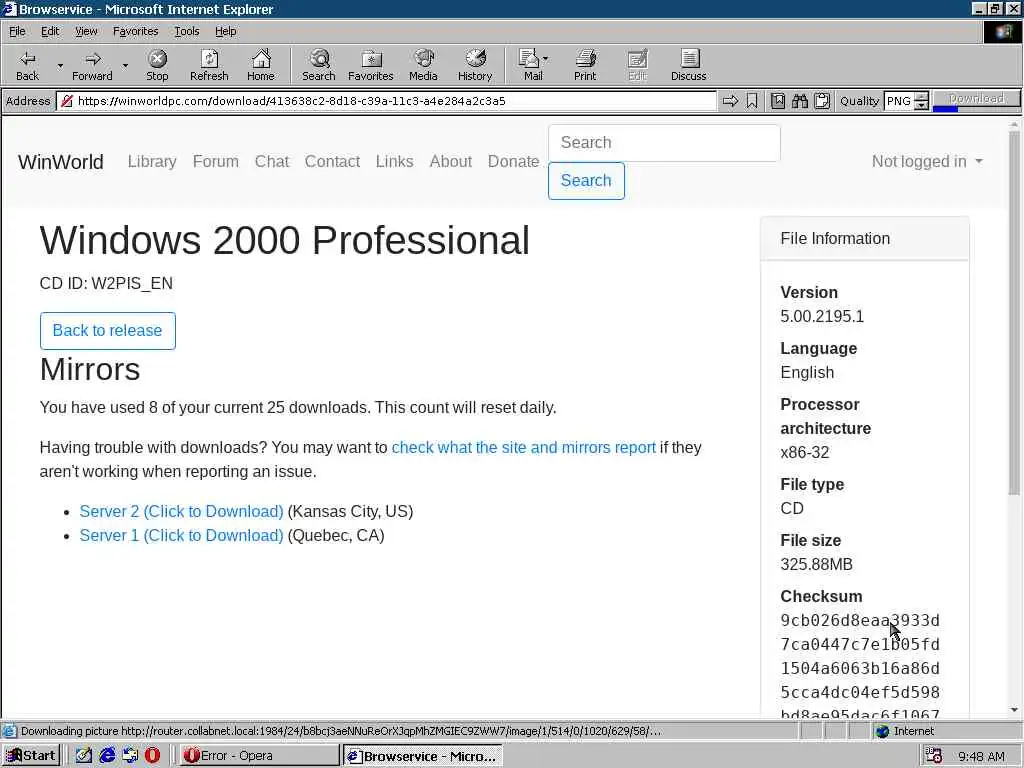Download from Server 1 Quebec
The width and height of the screenshot is (1024, 768).
tap(181, 536)
